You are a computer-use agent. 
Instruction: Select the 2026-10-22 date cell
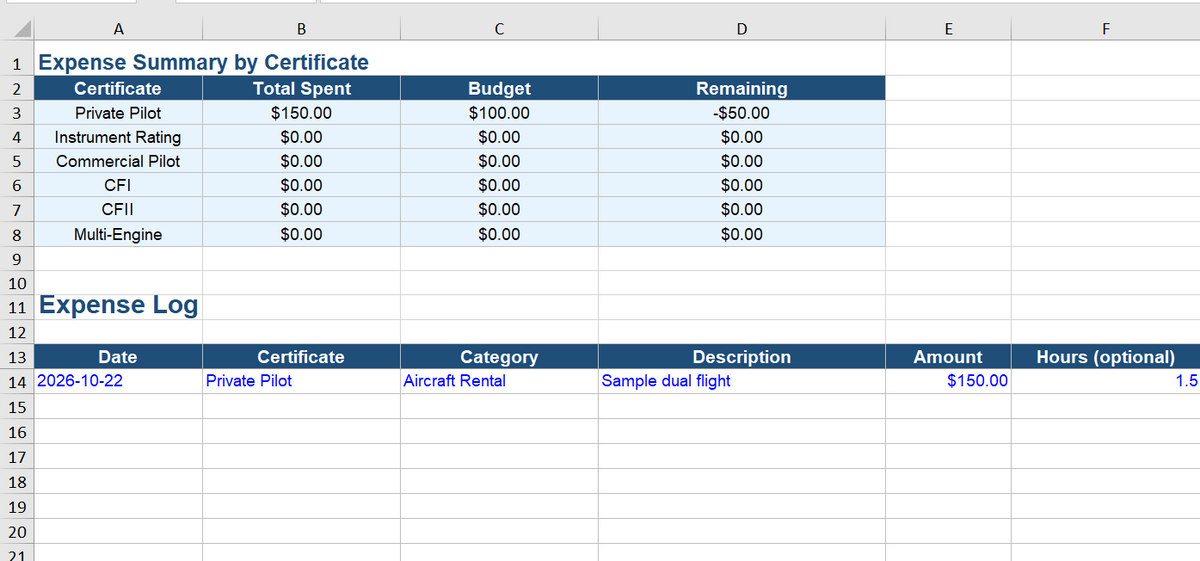click(118, 381)
